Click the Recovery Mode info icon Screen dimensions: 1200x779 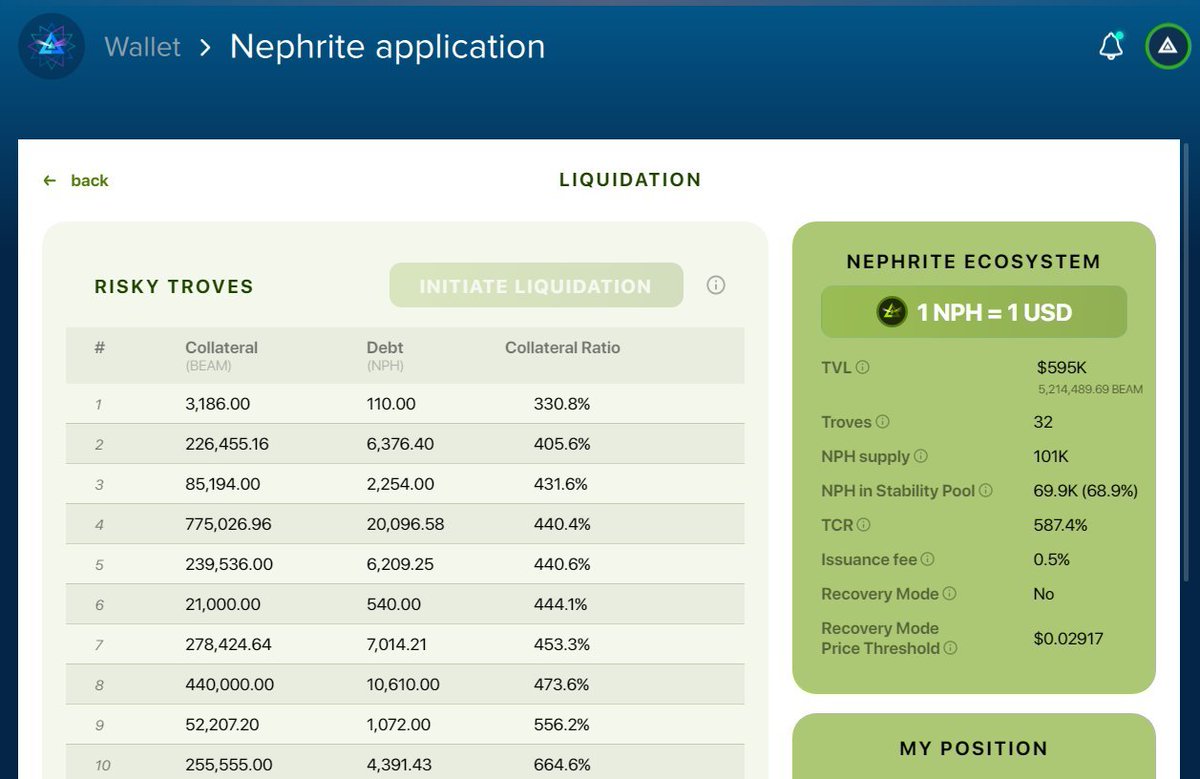(x=949, y=594)
